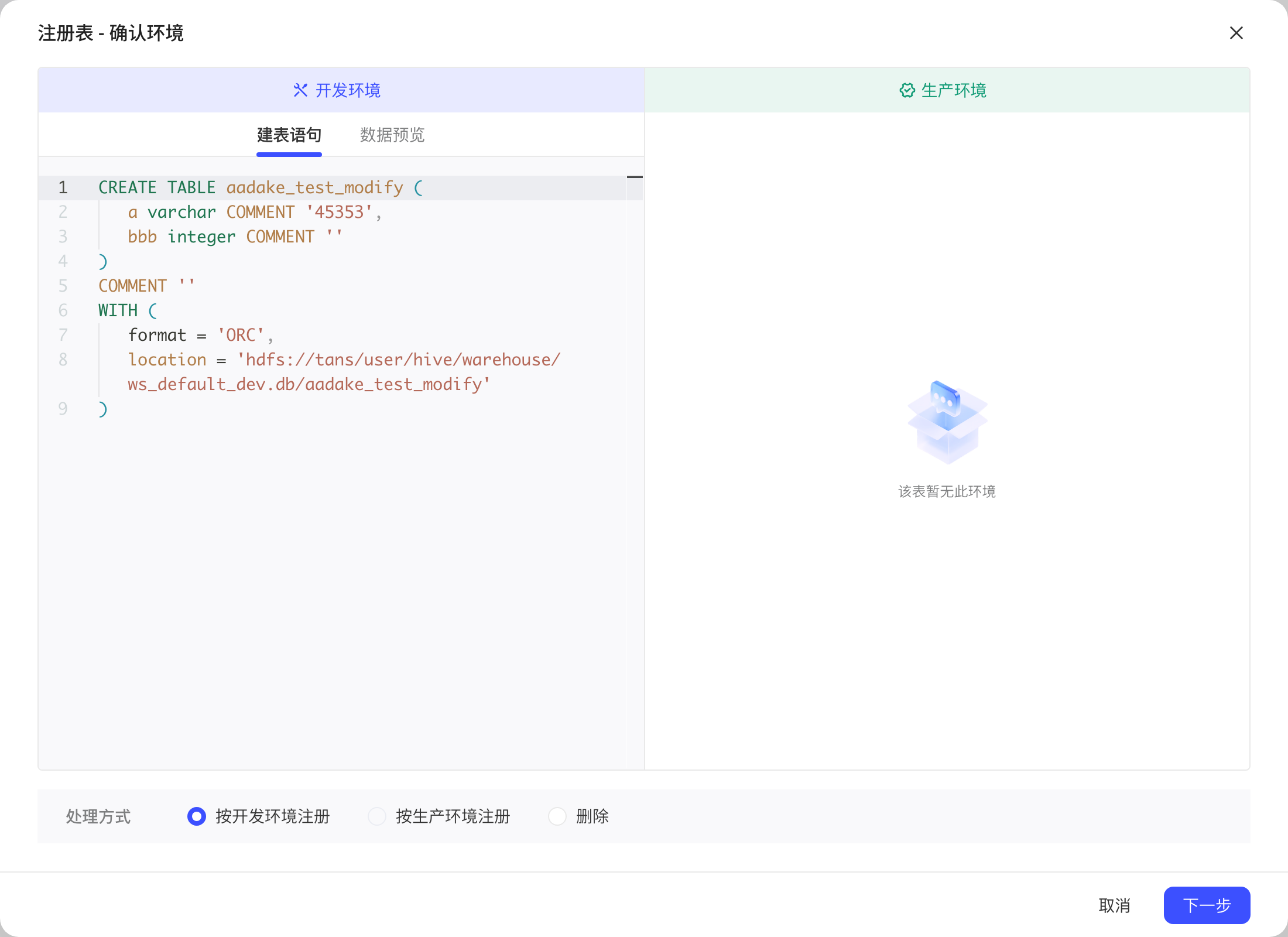Click the empty-state box illustration
The image size is (1288, 937).
pyautogui.click(x=947, y=422)
